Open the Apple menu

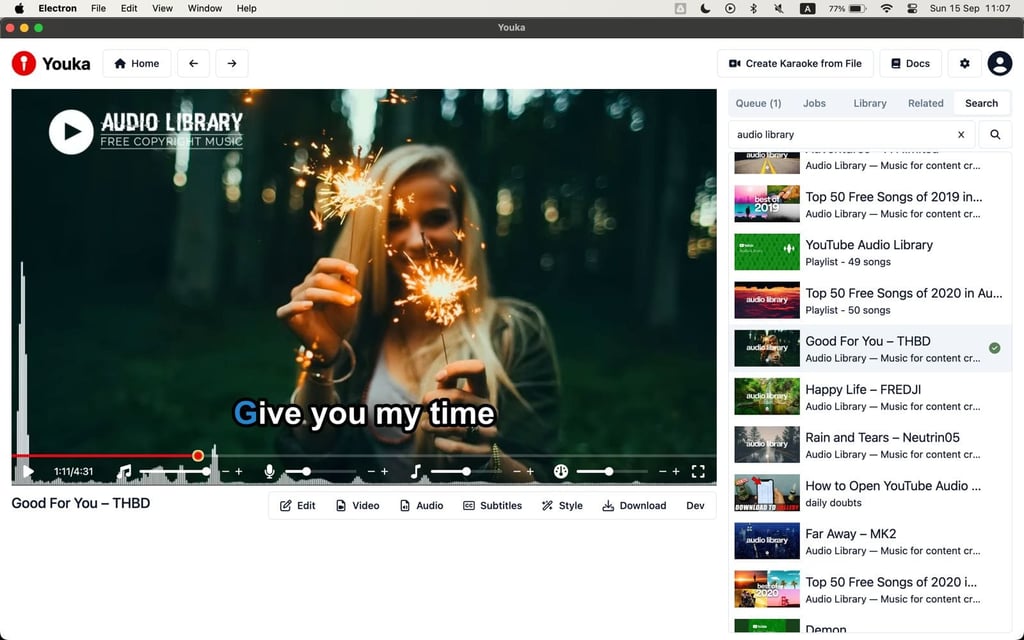pos(19,8)
